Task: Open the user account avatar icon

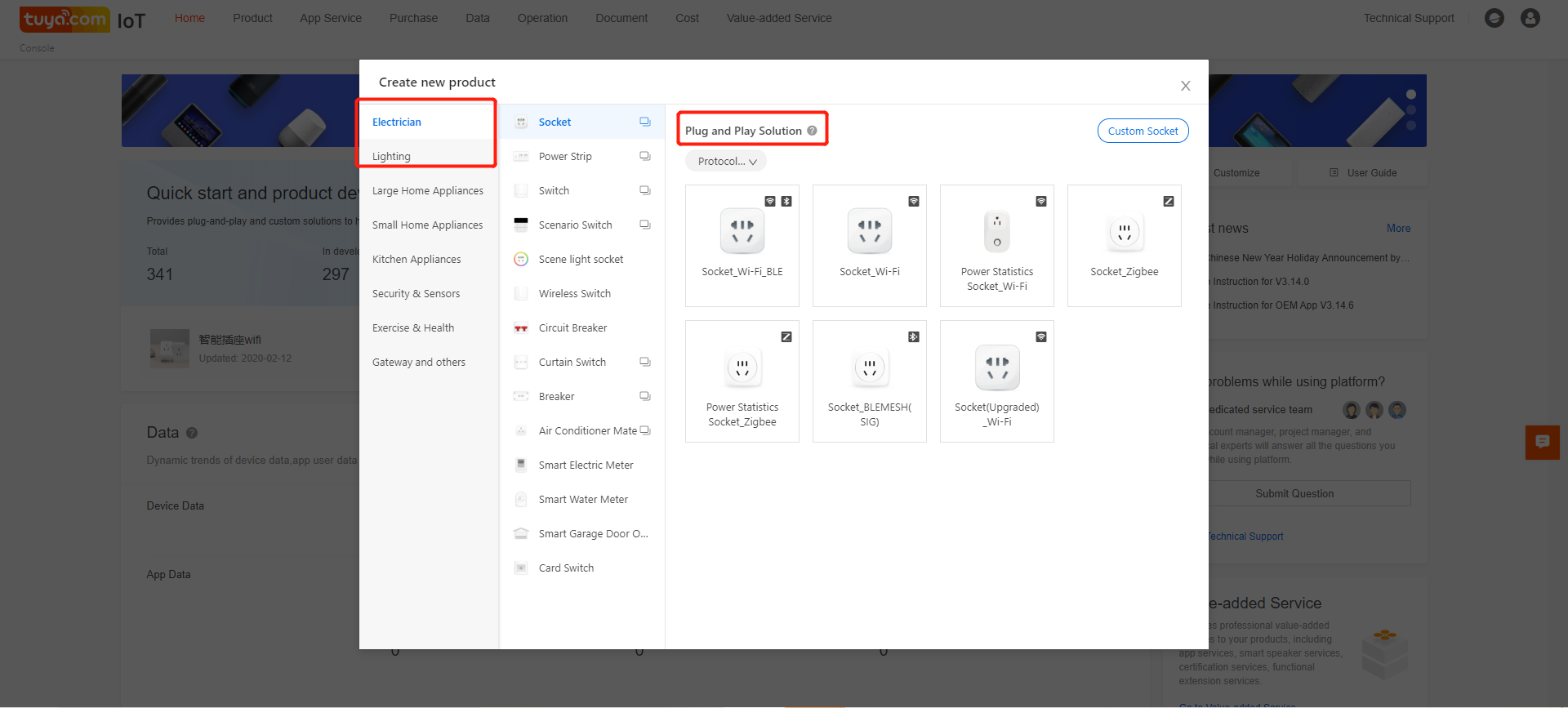Action: coord(1530,18)
